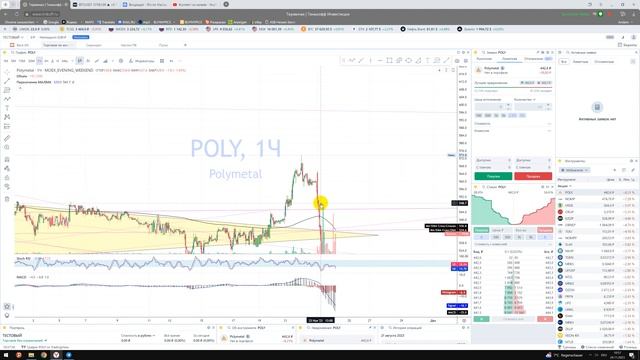The width and height of the screenshot is (640, 360).
Task: Click red Продать button in order book
Action: [545, 230]
